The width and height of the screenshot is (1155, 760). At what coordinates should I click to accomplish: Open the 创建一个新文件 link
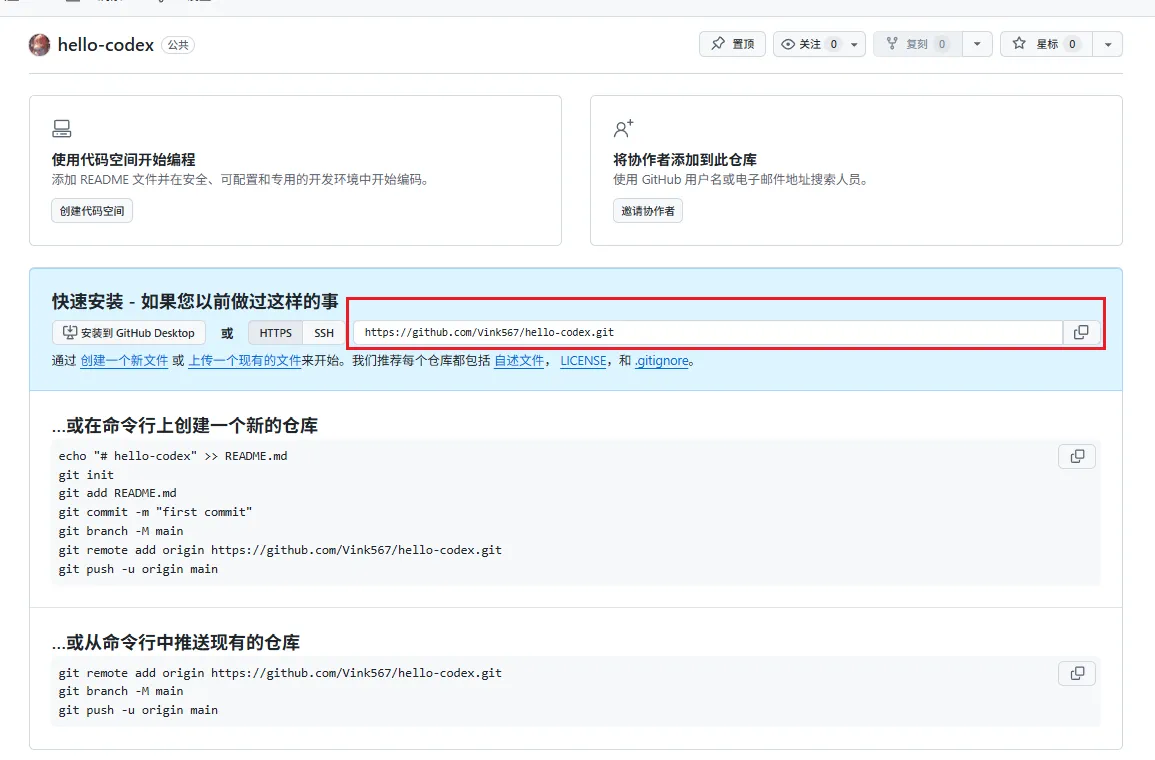(x=124, y=361)
